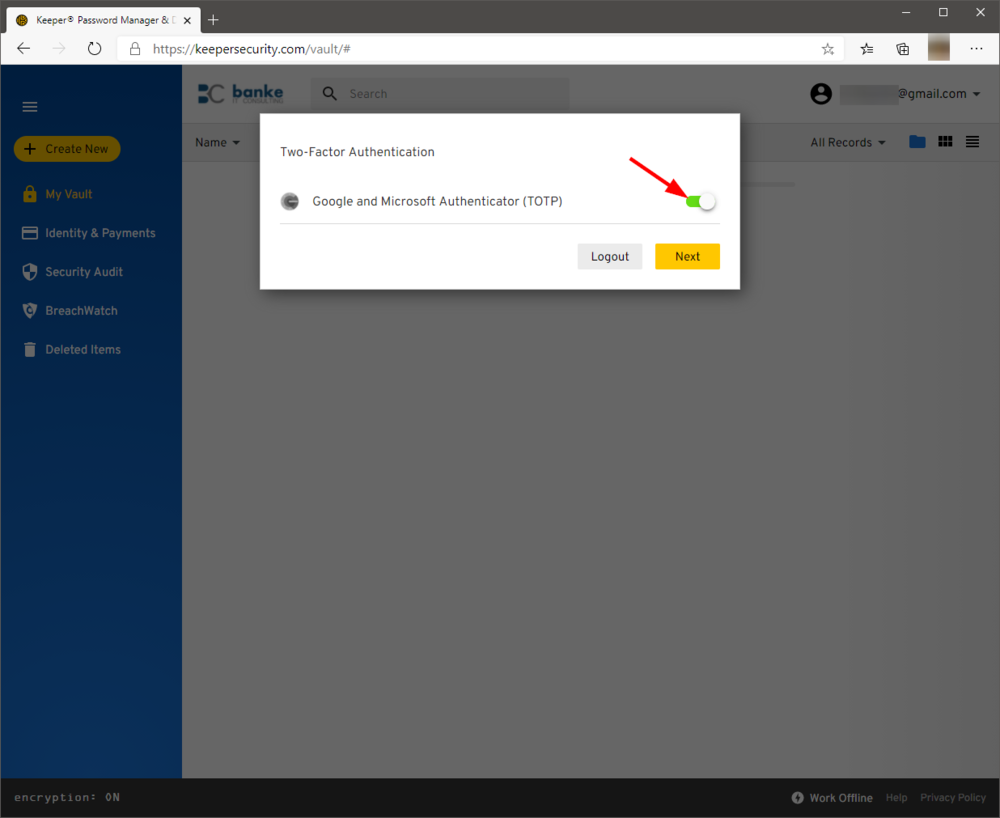Open the hamburger menu in sidebar
The height and width of the screenshot is (818, 1000).
tap(30, 106)
